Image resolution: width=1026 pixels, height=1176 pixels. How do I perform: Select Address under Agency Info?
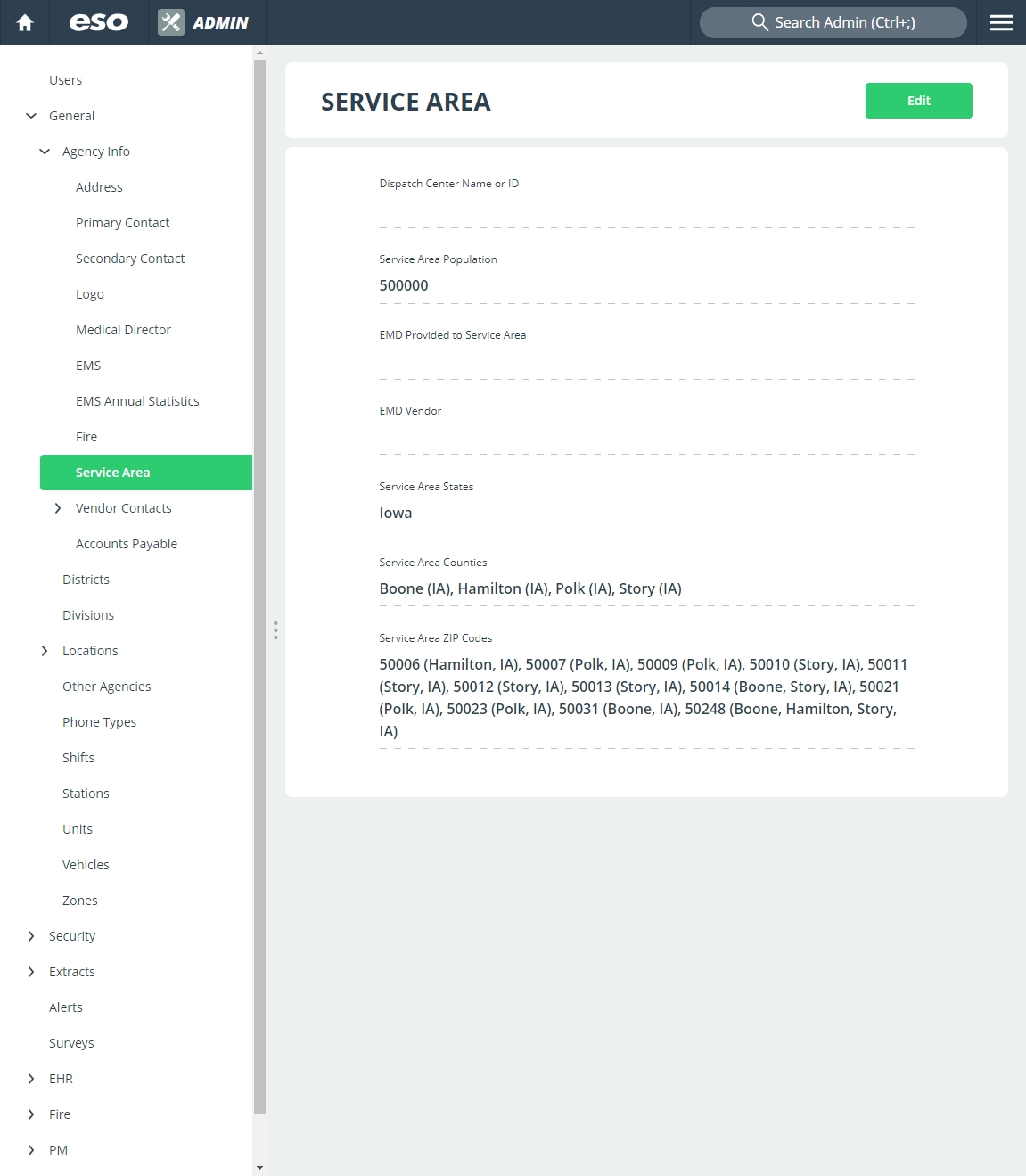tap(99, 186)
